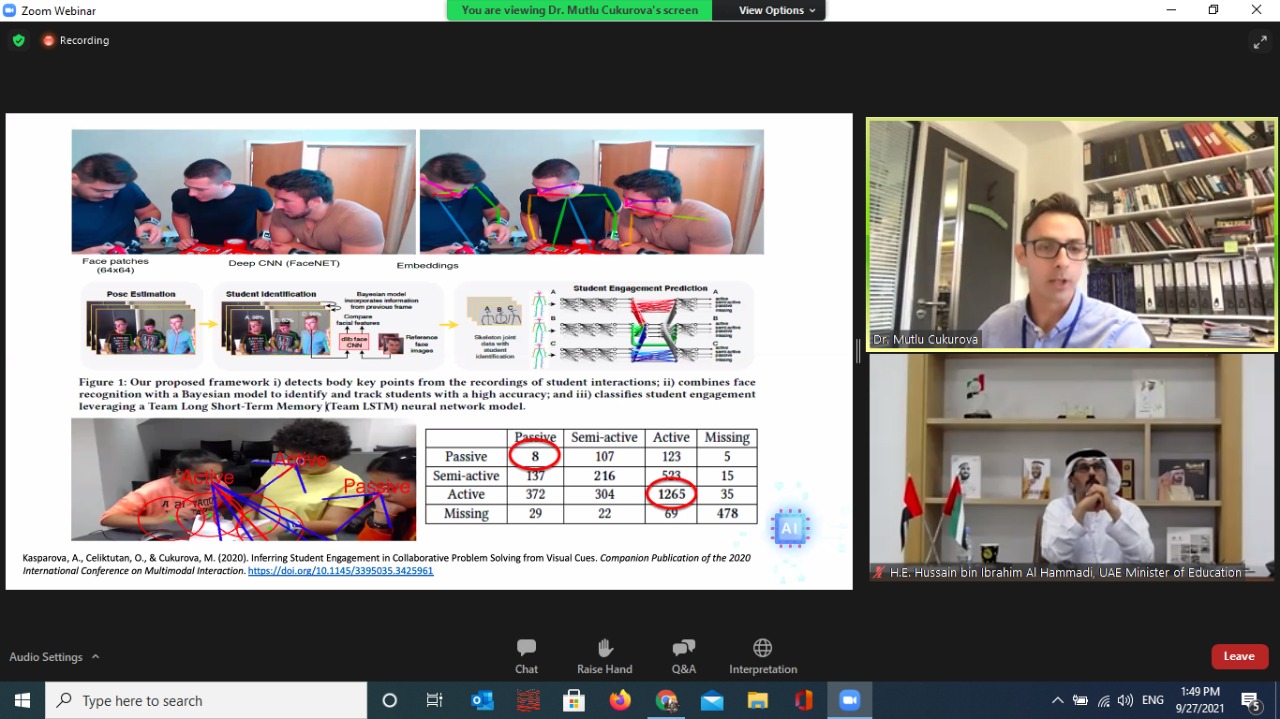Click the Recording indicator
Viewport: 1280px width, 719px height.
point(76,41)
